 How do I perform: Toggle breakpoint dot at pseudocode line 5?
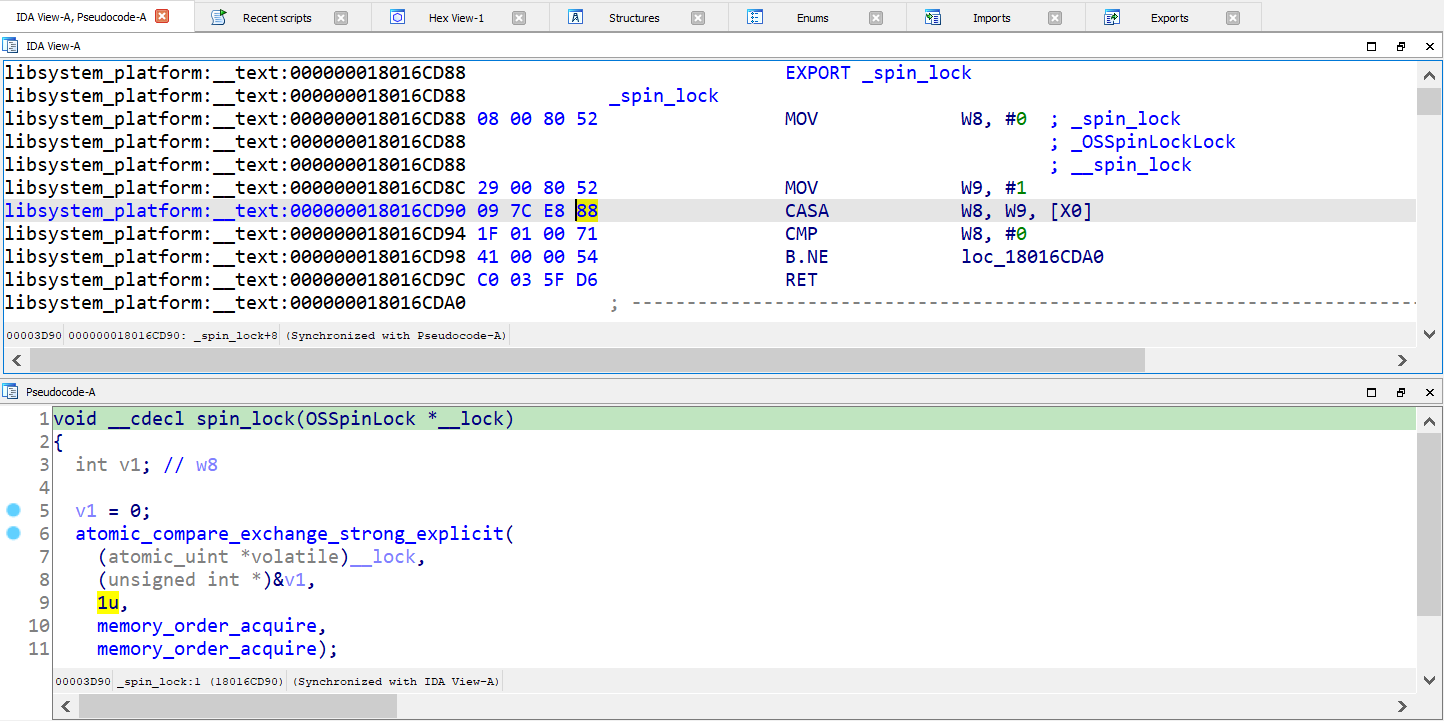(13, 510)
